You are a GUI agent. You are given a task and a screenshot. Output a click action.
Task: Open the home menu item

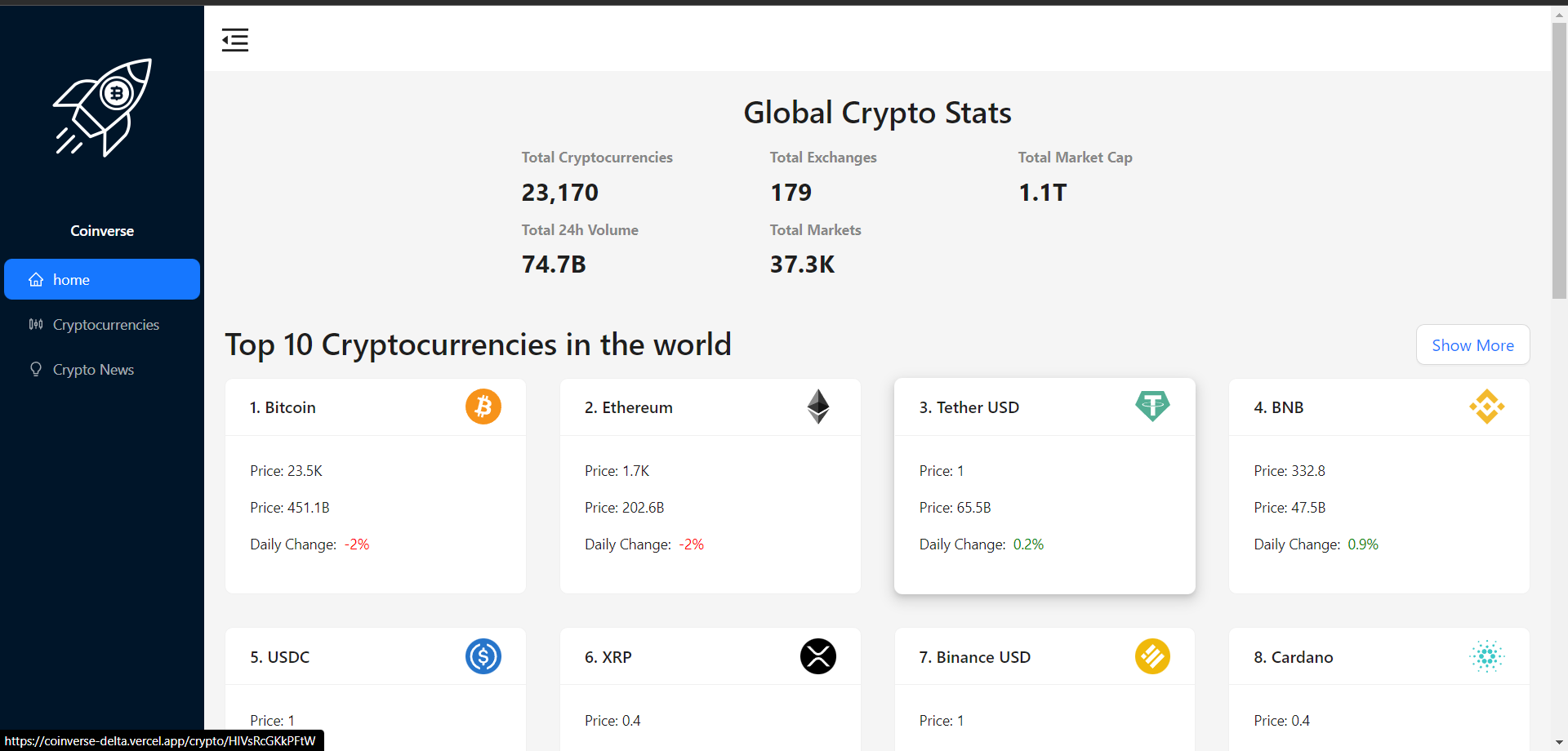pyautogui.click(x=102, y=279)
